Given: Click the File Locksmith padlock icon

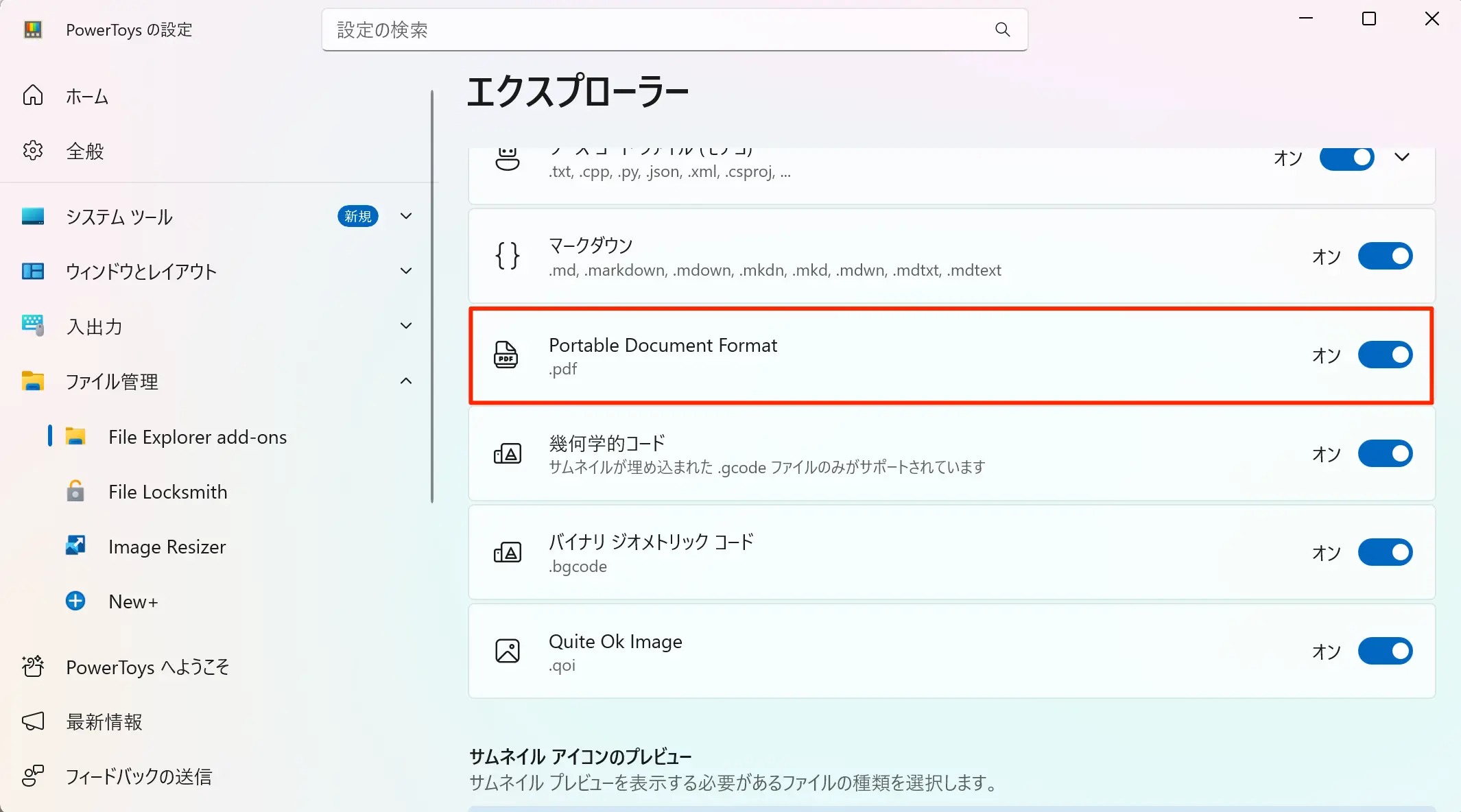Looking at the screenshot, I should tap(75, 491).
